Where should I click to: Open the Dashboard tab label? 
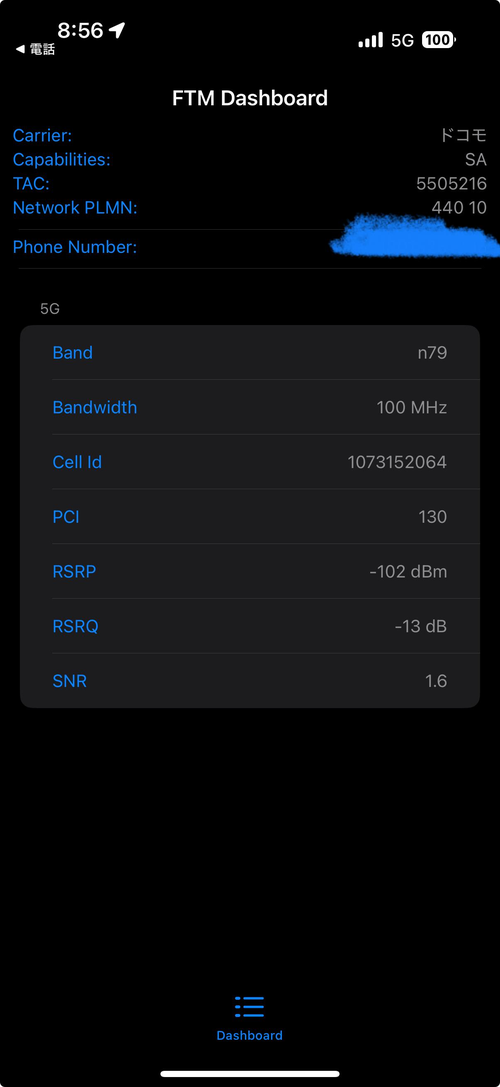tap(250, 1035)
